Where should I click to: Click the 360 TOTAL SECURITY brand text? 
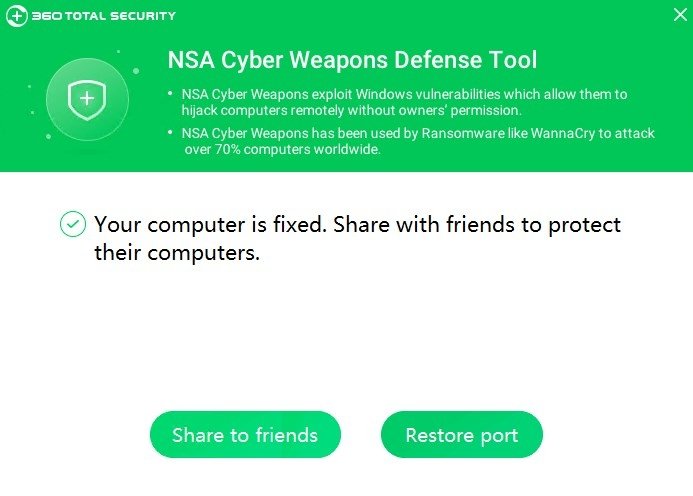tap(104, 16)
